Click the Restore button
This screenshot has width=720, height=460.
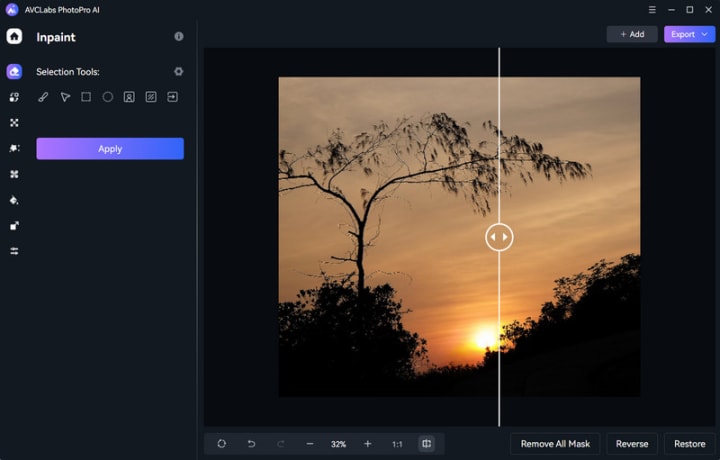689,444
